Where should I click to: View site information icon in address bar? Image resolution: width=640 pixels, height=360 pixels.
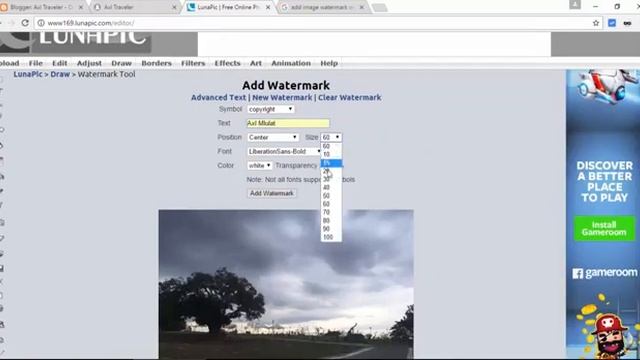tap(41, 23)
